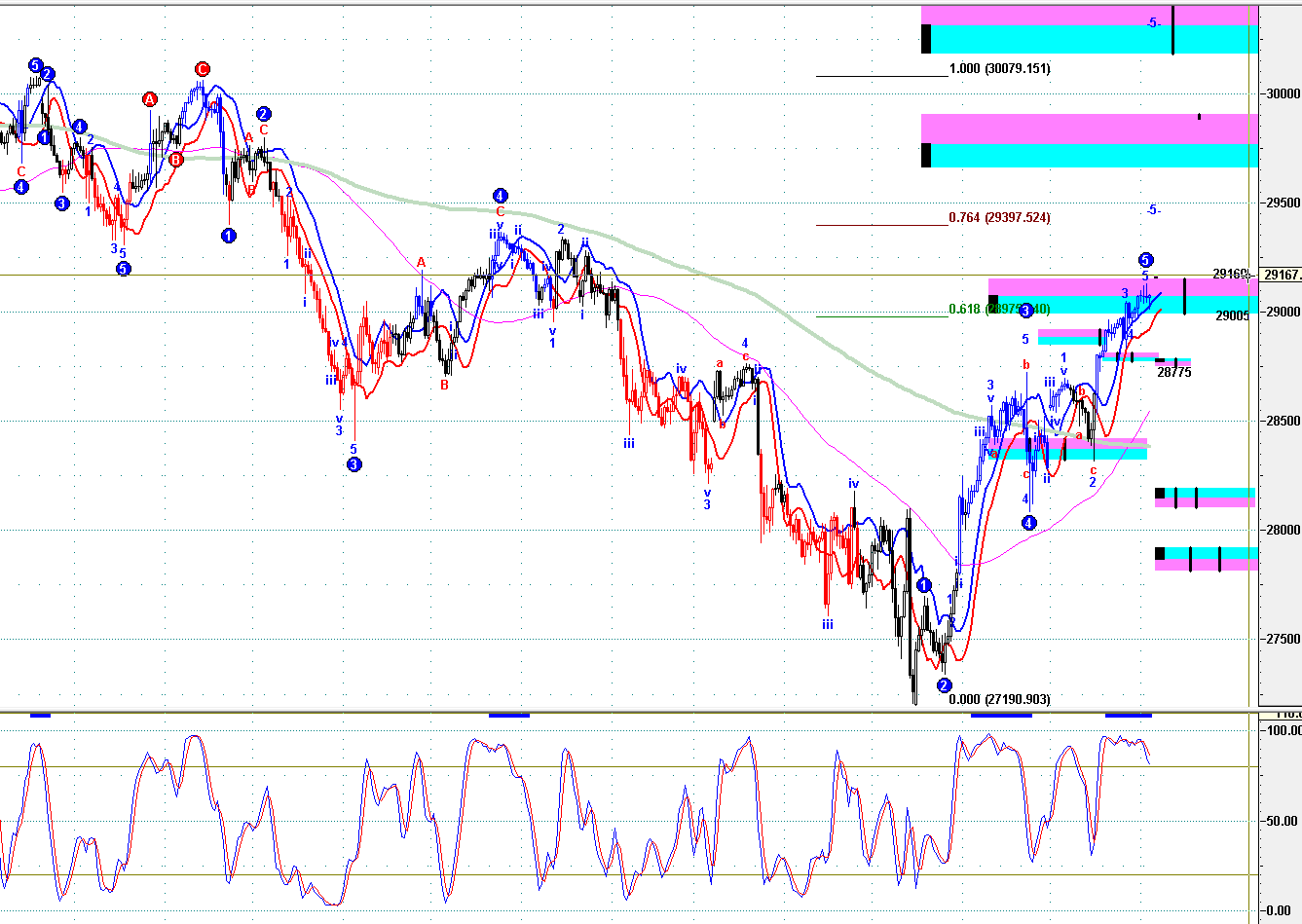Click the 29000 price axis label

1283,313
